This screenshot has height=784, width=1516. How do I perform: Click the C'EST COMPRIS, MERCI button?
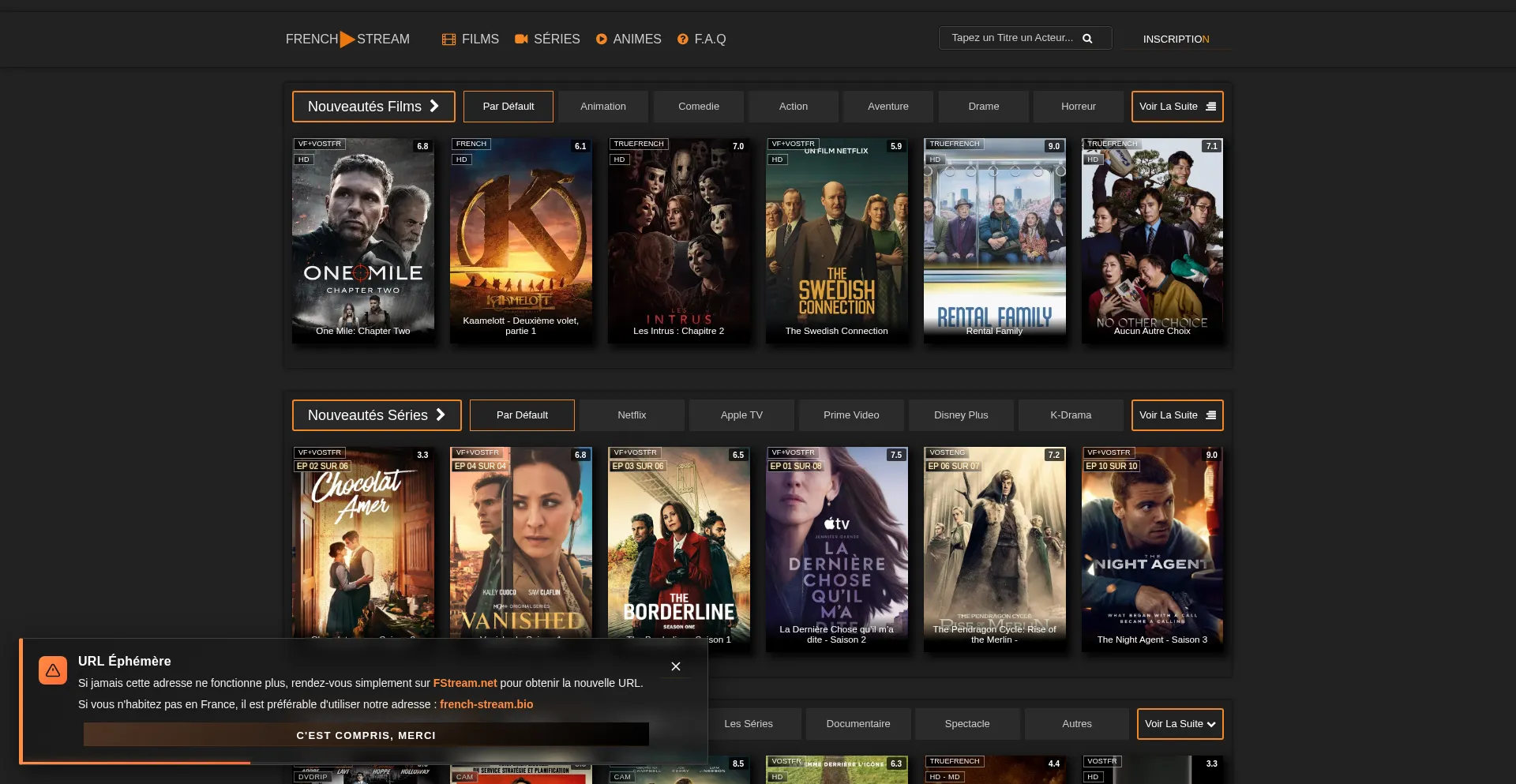[x=366, y=735]
